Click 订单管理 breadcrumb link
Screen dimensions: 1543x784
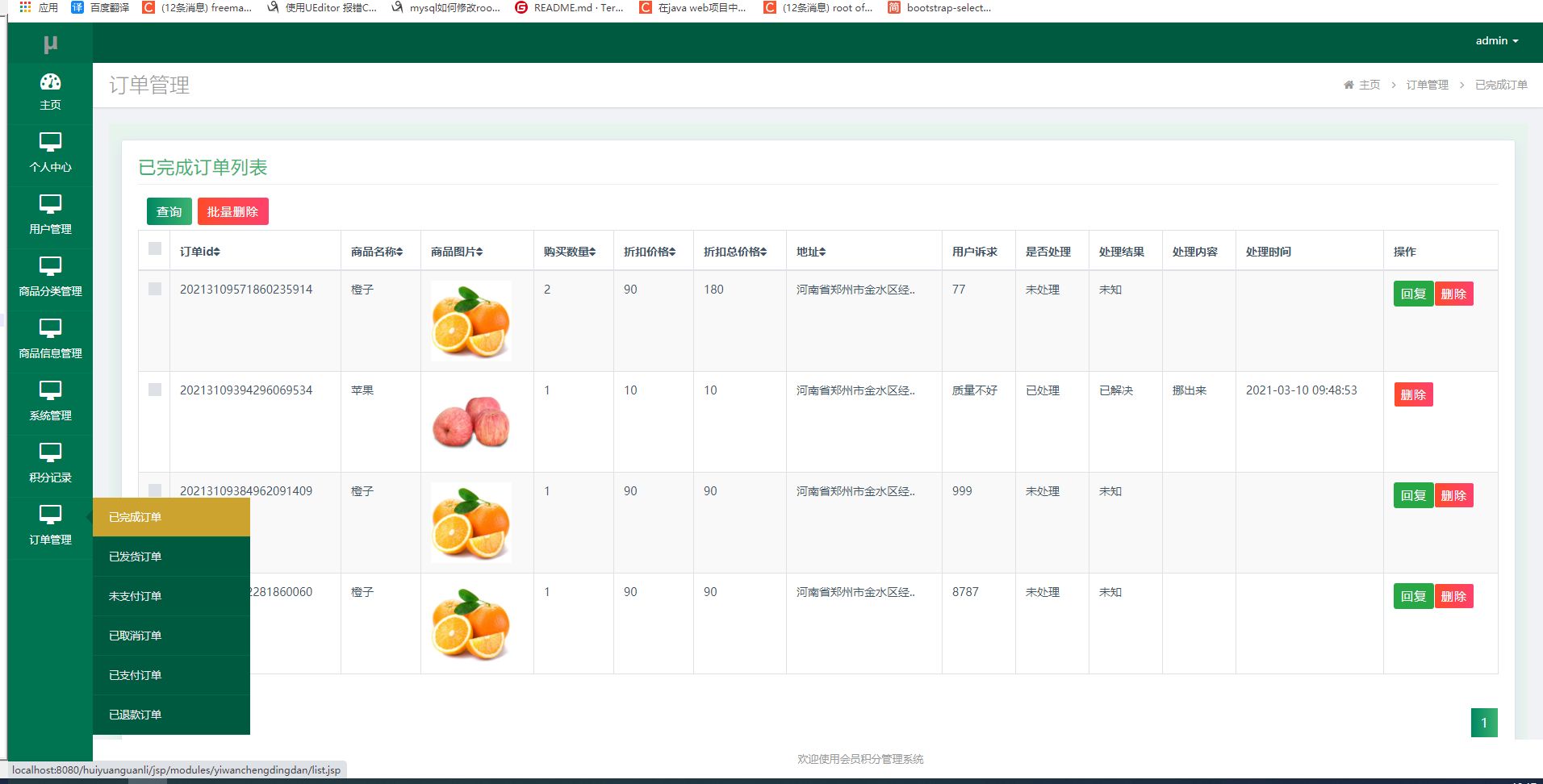pyautogui.click(x=1427, y=85)
